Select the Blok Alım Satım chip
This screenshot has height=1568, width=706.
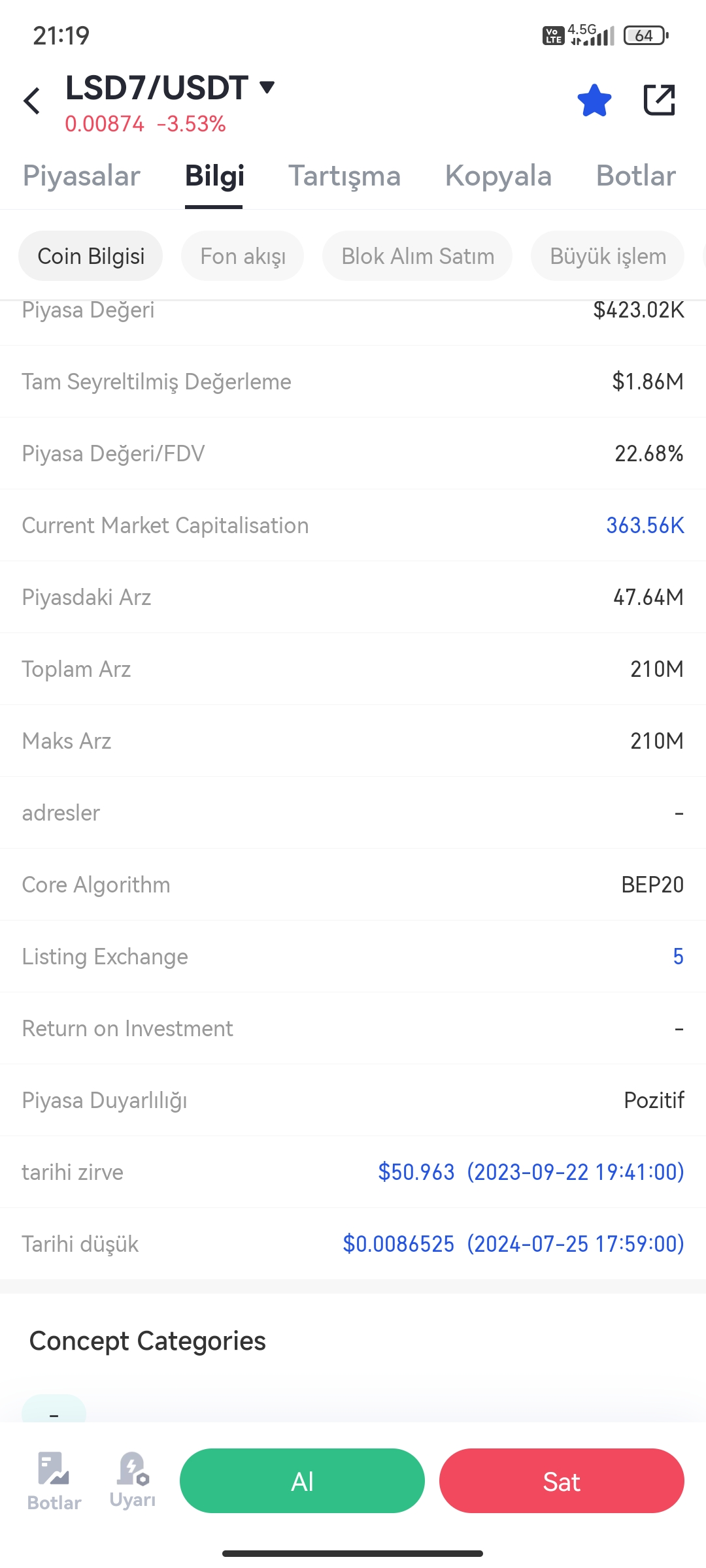[418, 256]
